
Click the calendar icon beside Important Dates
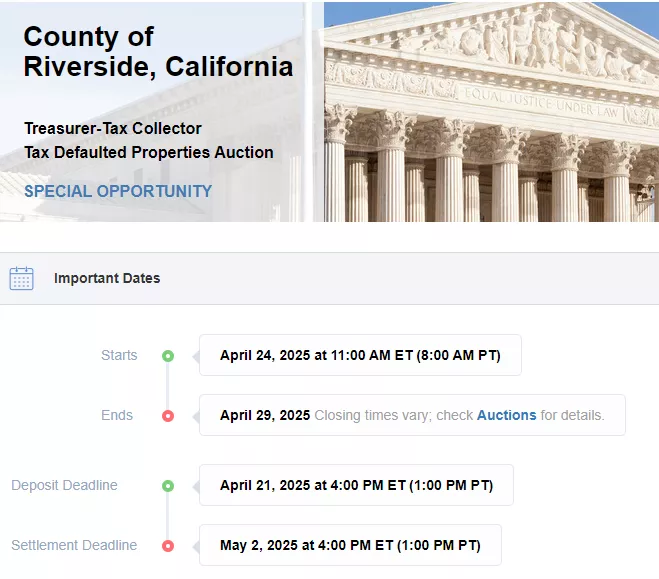click(x=21, y=279)
